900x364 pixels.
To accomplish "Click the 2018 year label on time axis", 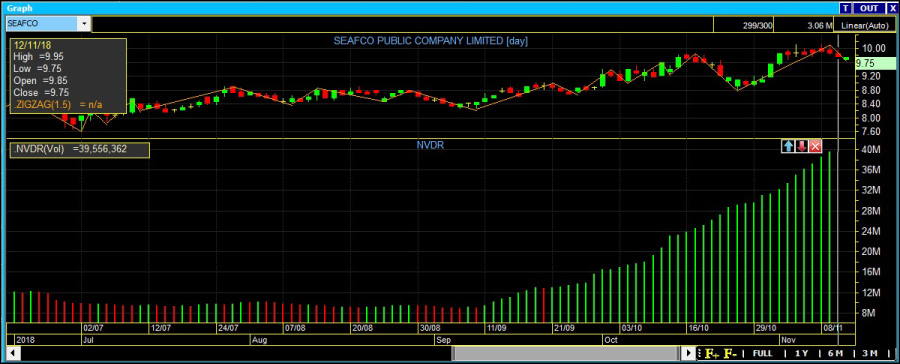I will (26, 339).
